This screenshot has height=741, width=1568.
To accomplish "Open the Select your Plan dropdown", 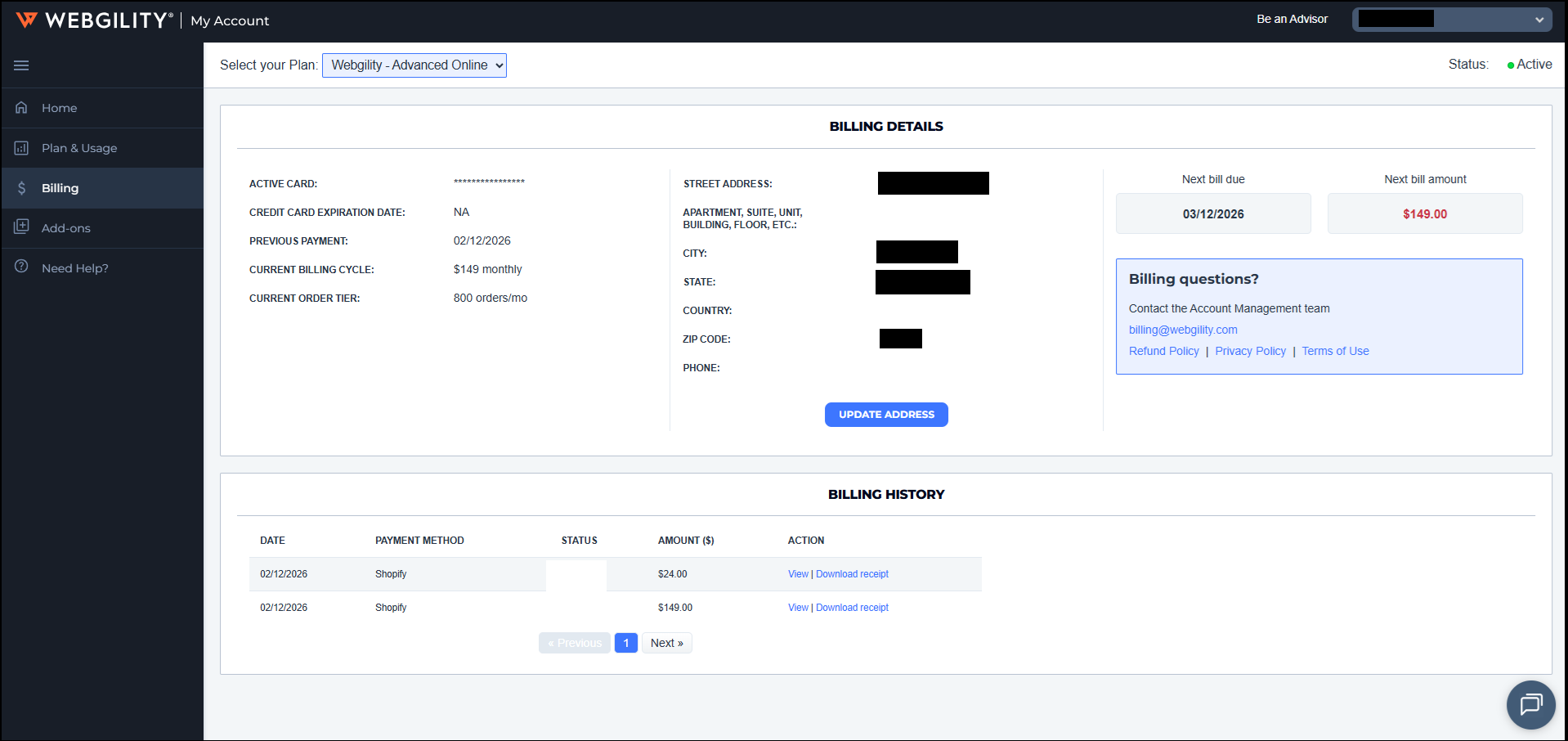I will (414, 65).
